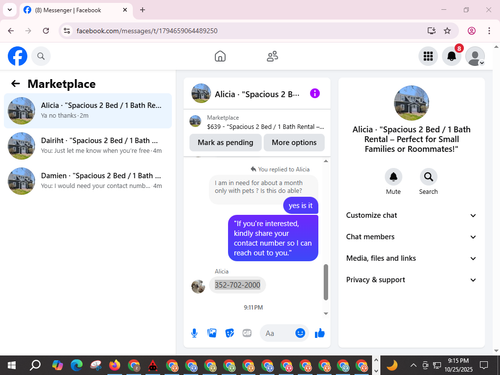Expand Chat members section
The image size is (500, 375).
(x=411, y=237)
